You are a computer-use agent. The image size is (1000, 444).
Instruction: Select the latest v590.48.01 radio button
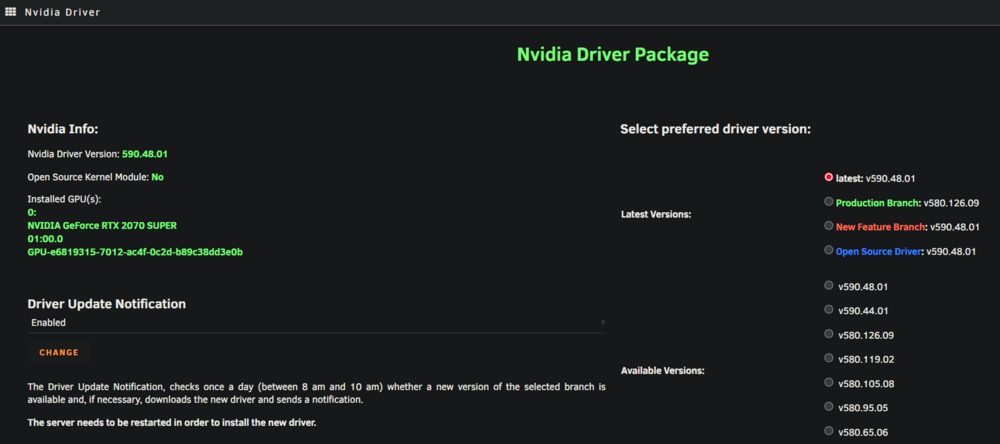click(x=828, y=177)
